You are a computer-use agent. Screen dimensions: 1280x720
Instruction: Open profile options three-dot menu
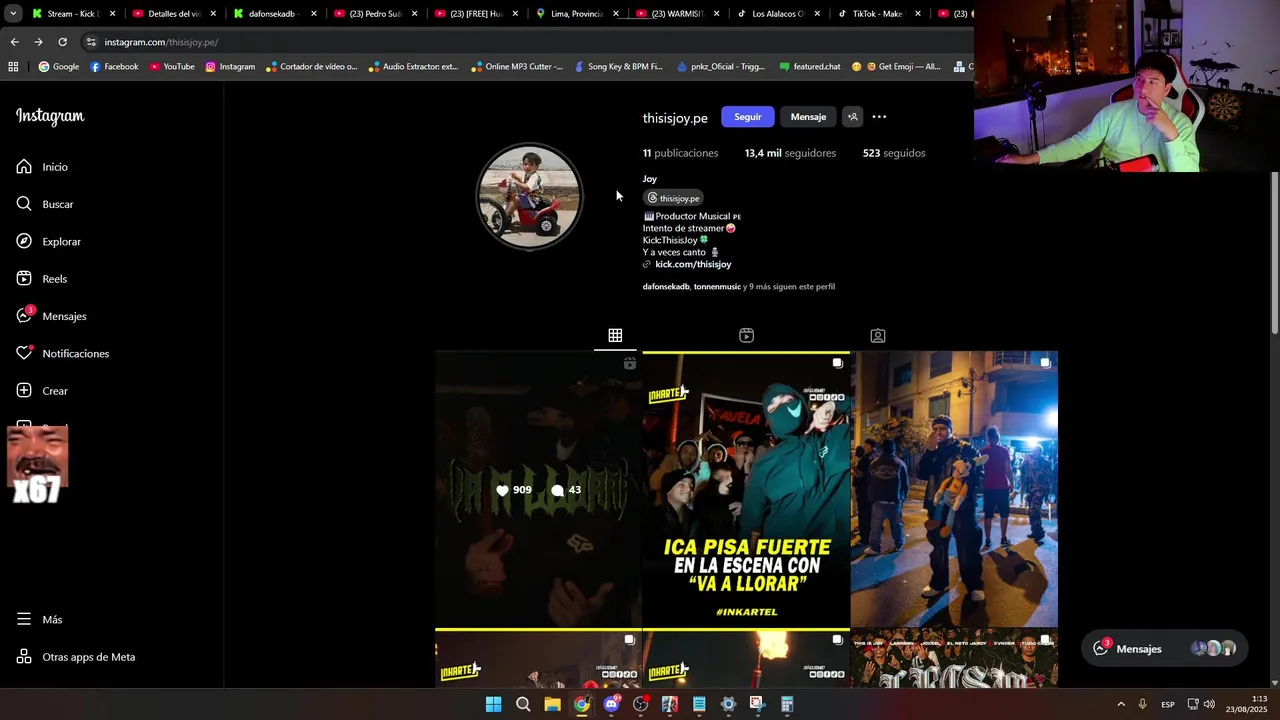coord(879,117)
